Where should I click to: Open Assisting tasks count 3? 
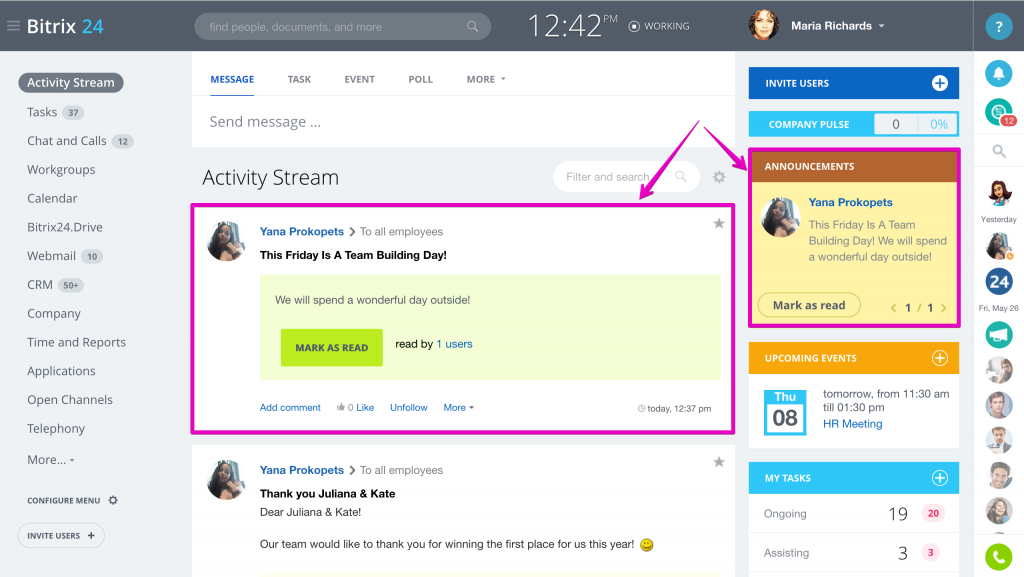[903, 553]
